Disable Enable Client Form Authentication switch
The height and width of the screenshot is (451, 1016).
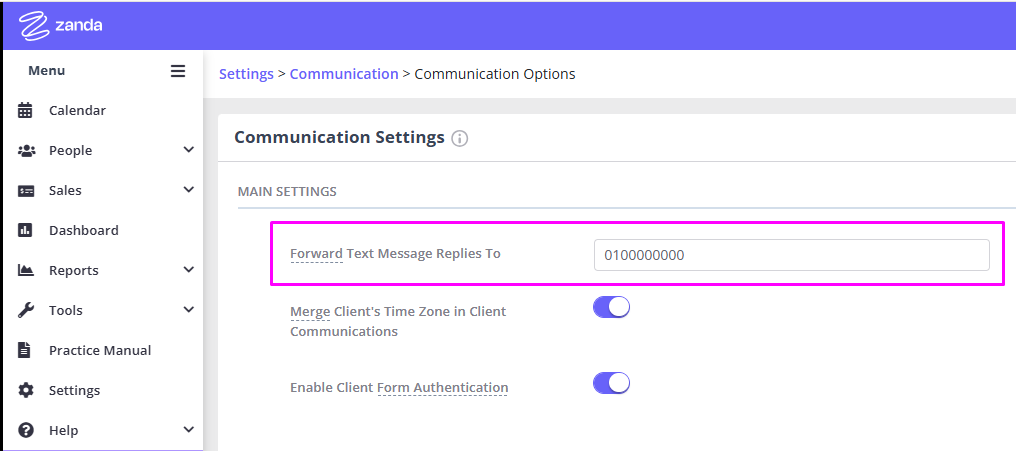click(x=611, y=383)
